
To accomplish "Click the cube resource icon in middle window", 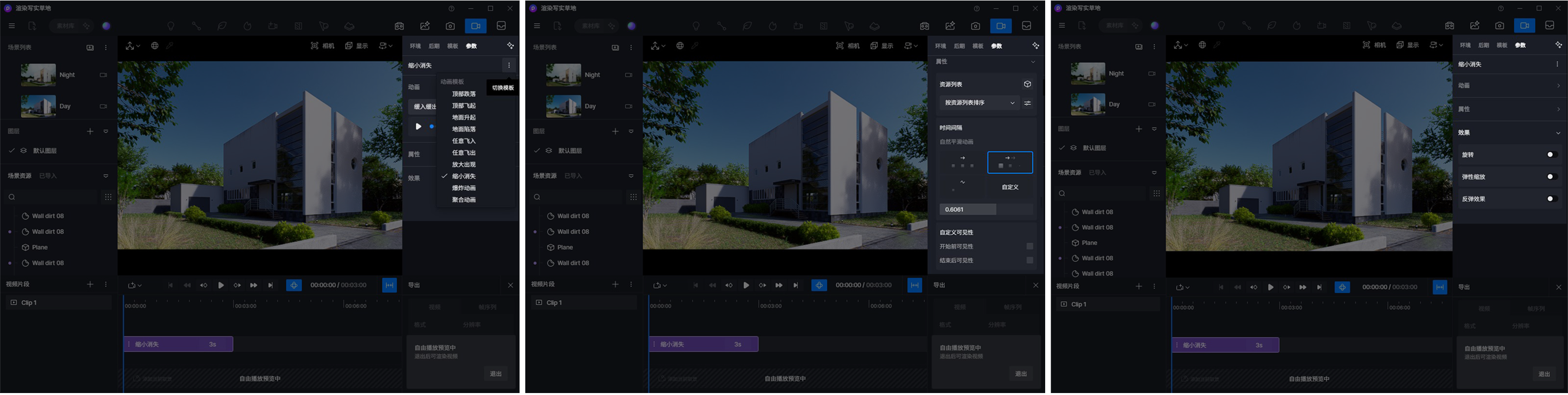I will [x=1028, y=85].
